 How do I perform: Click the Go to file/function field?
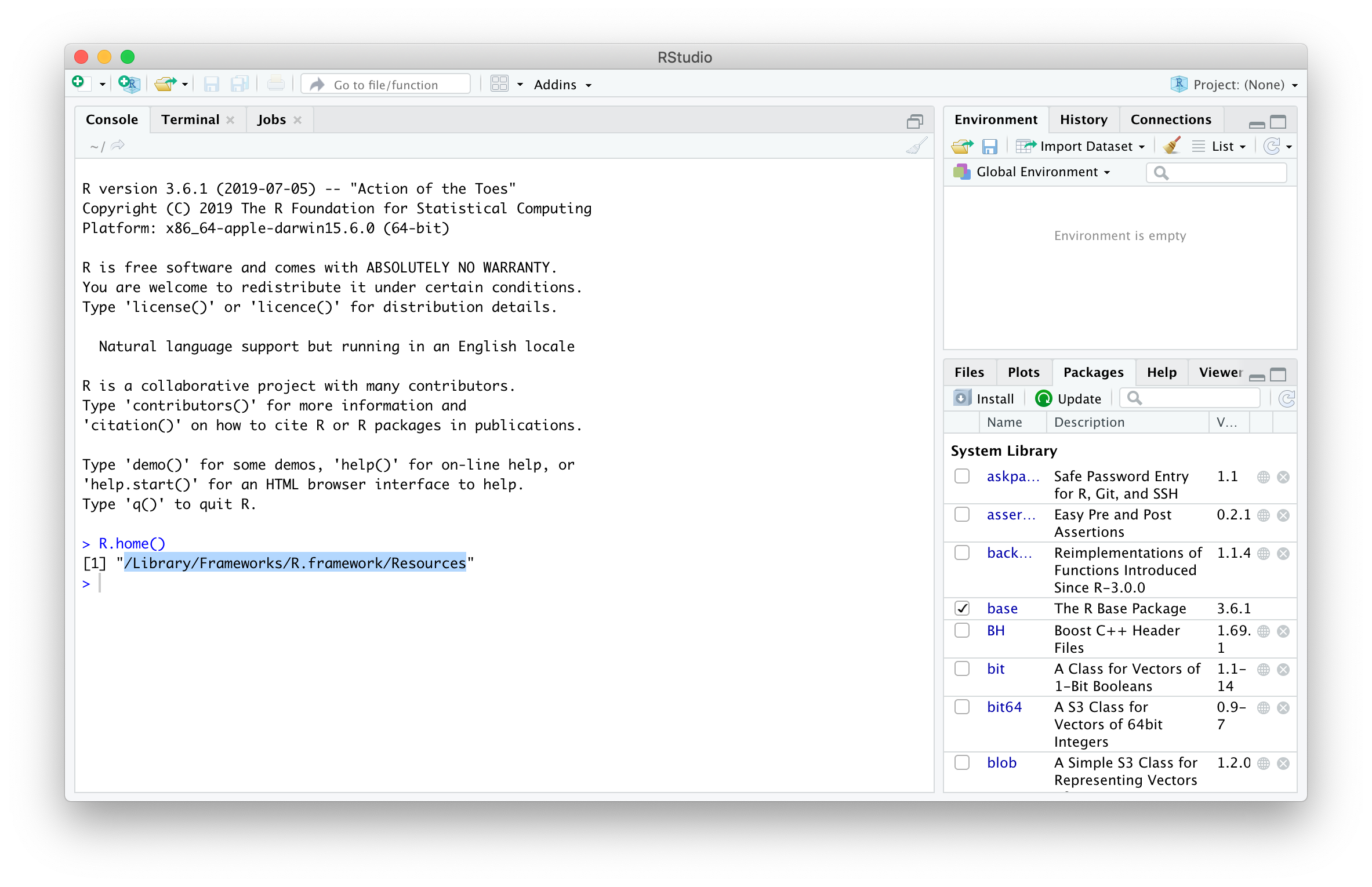(386, 85)
